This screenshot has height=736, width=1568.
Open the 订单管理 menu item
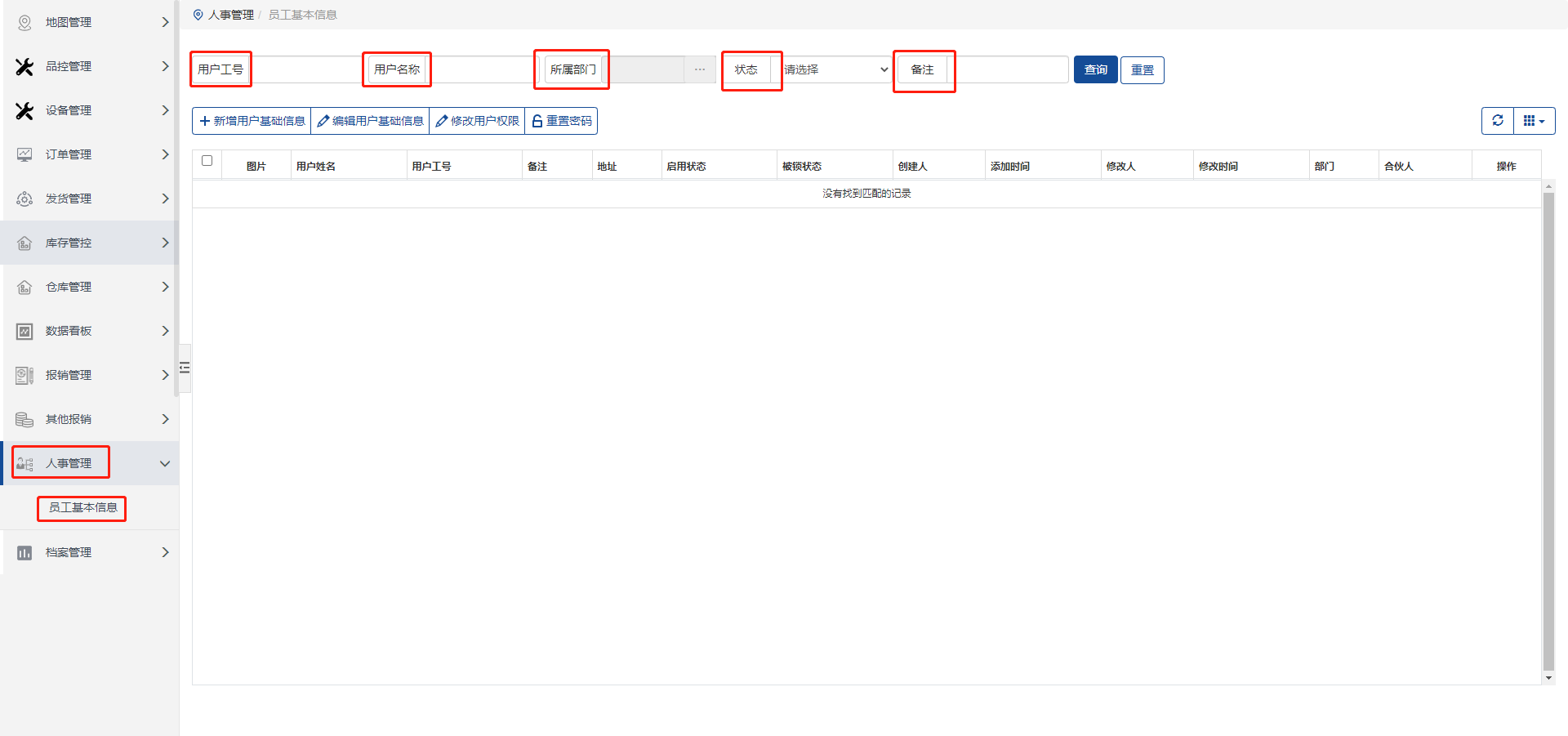[x=88, y=154]
